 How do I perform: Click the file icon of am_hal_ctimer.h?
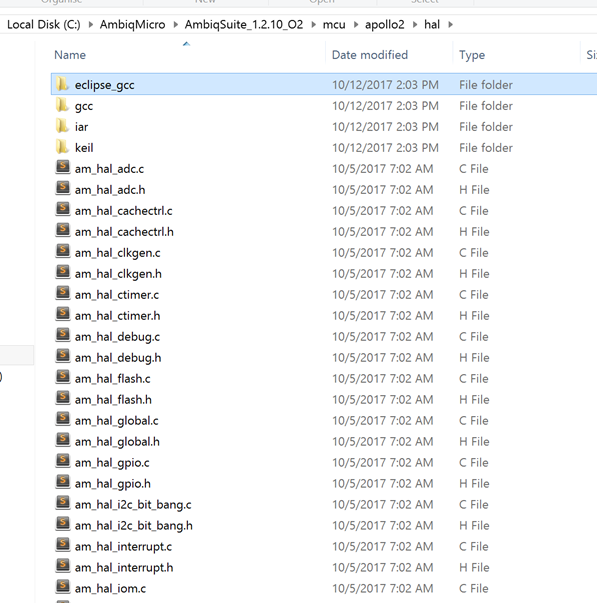pyautogui.click(x=63, y=315)
